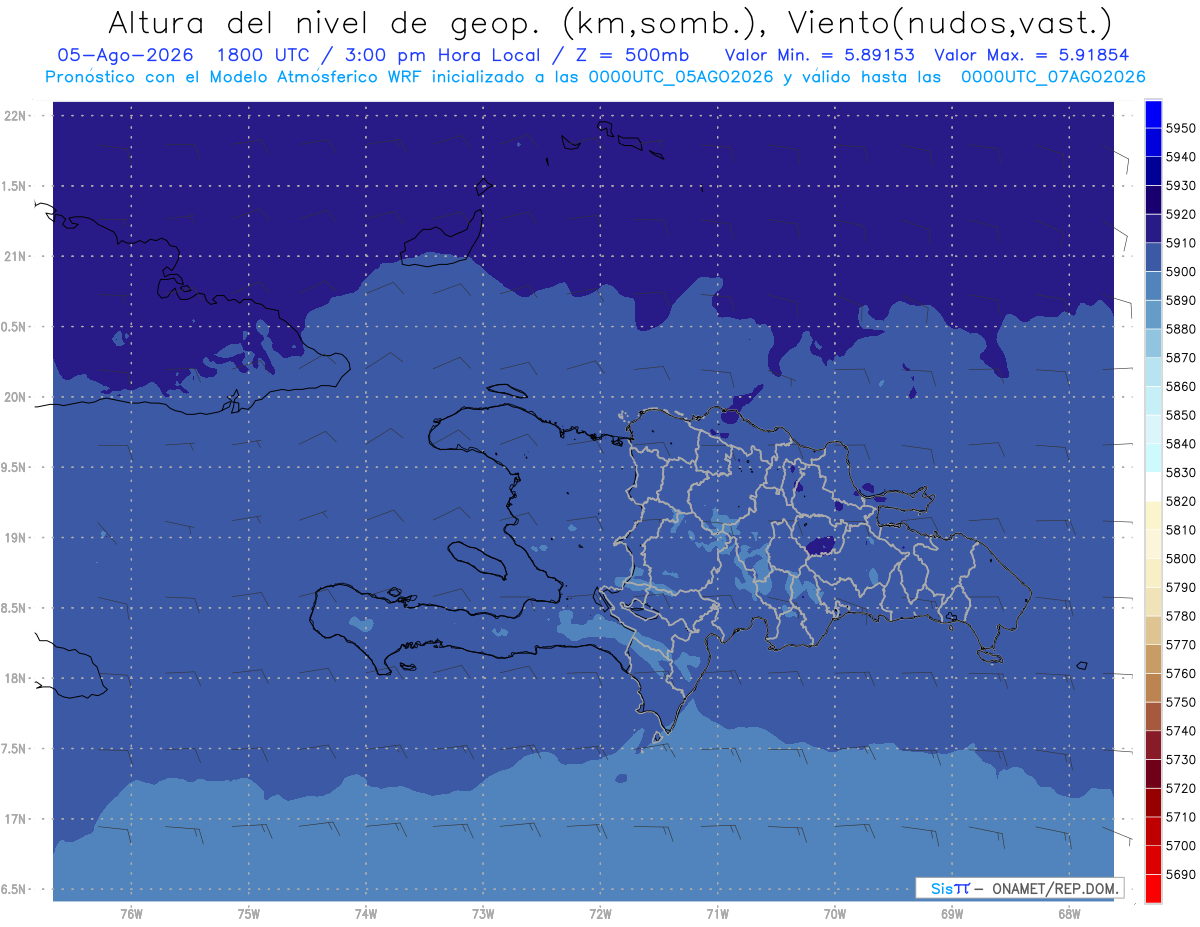Click the '76W' longitude axis label
Image resolution: width=1200 pixels, height=927 pixels.
tap(131, 914)
